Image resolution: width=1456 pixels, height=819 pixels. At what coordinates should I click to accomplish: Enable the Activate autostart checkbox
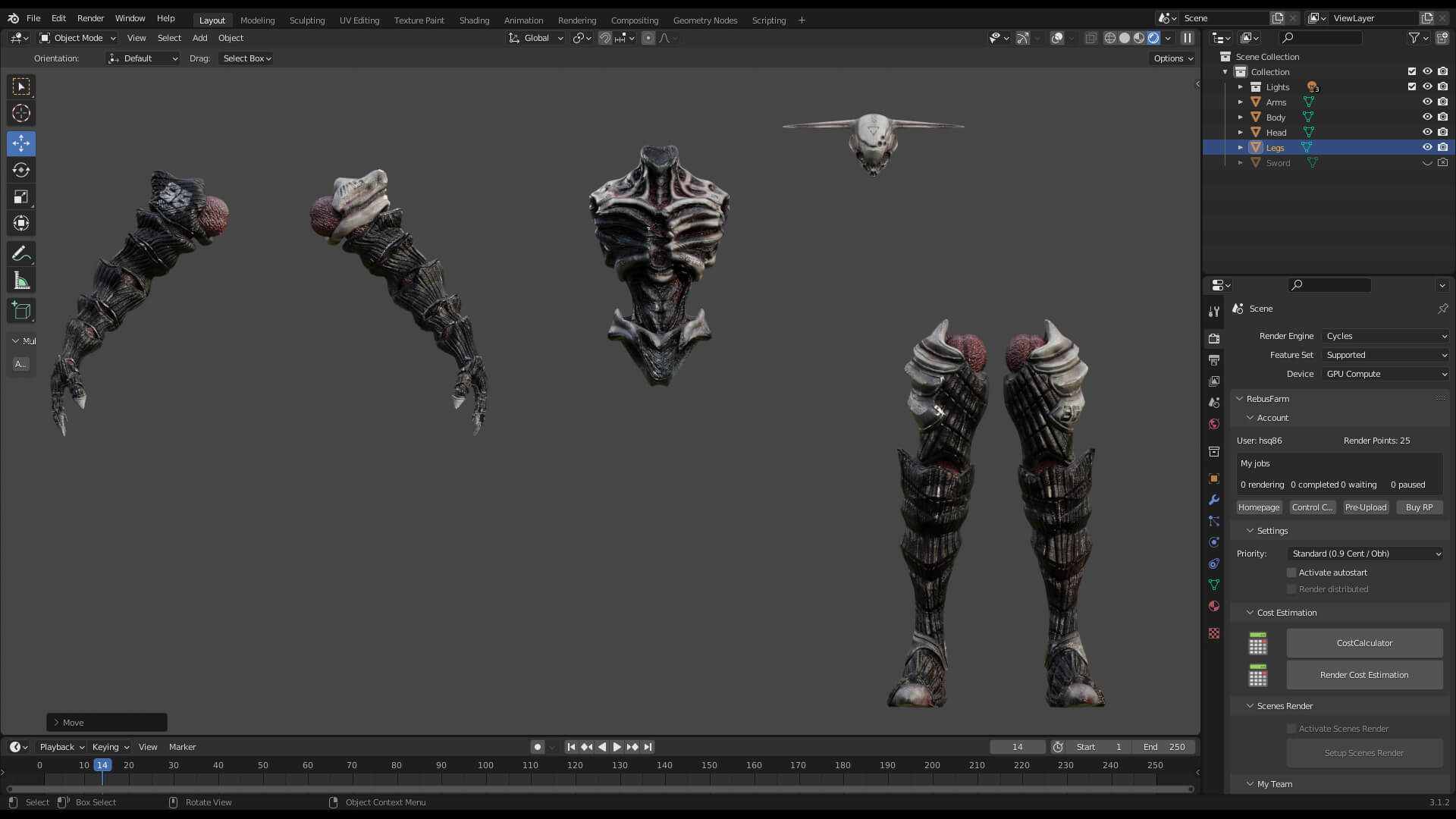point(1291,573)
